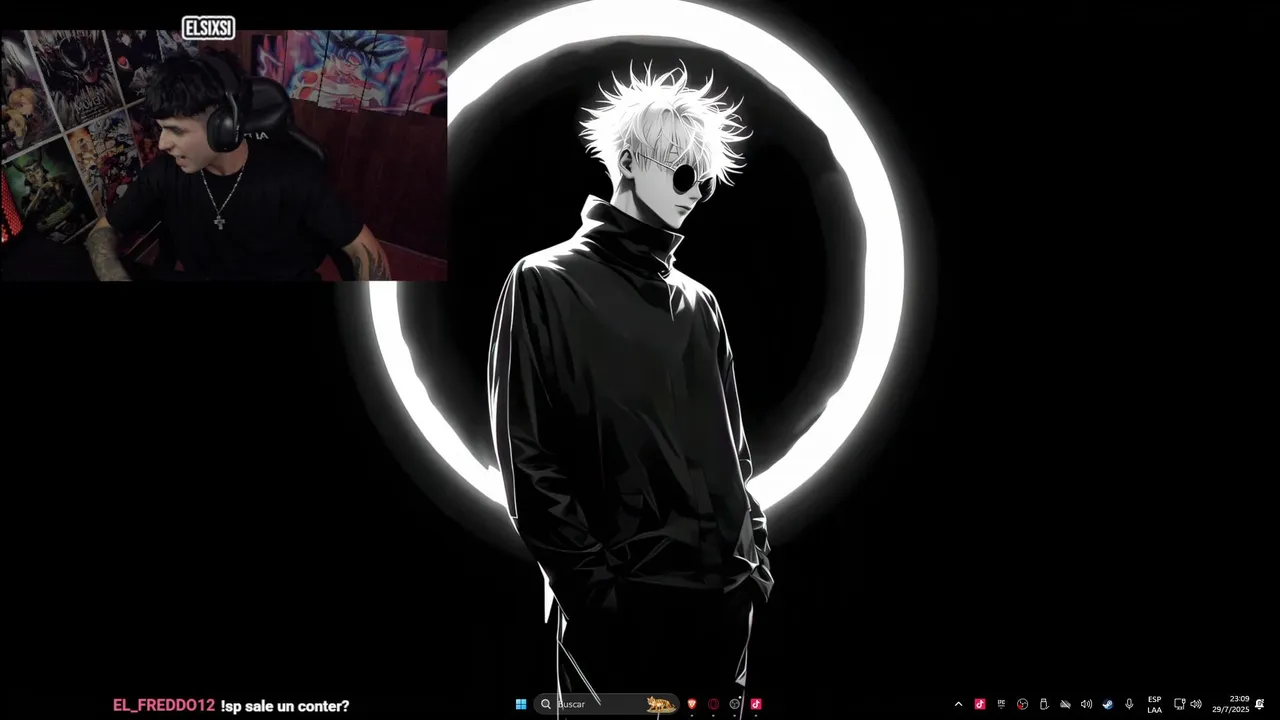1280x720 pixels.
Task: Open Steam from the system tray
Action: click(x=1108, y=704)
